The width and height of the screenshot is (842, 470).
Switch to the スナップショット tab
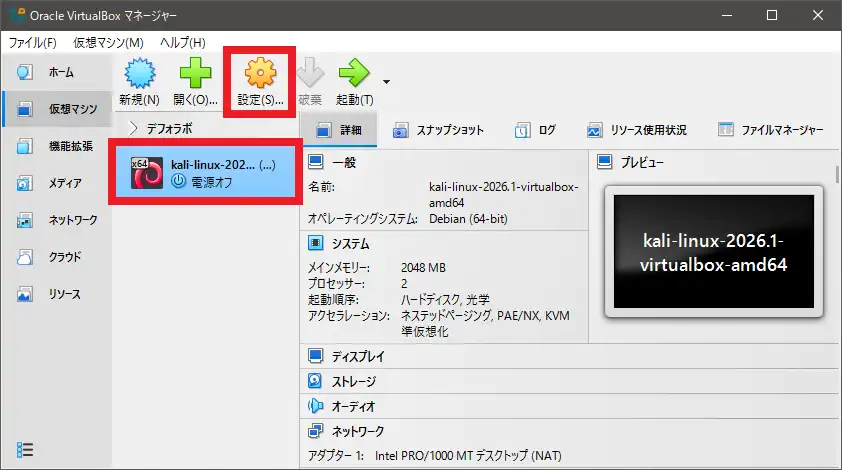pyautogui.click(x=438, y=130)
